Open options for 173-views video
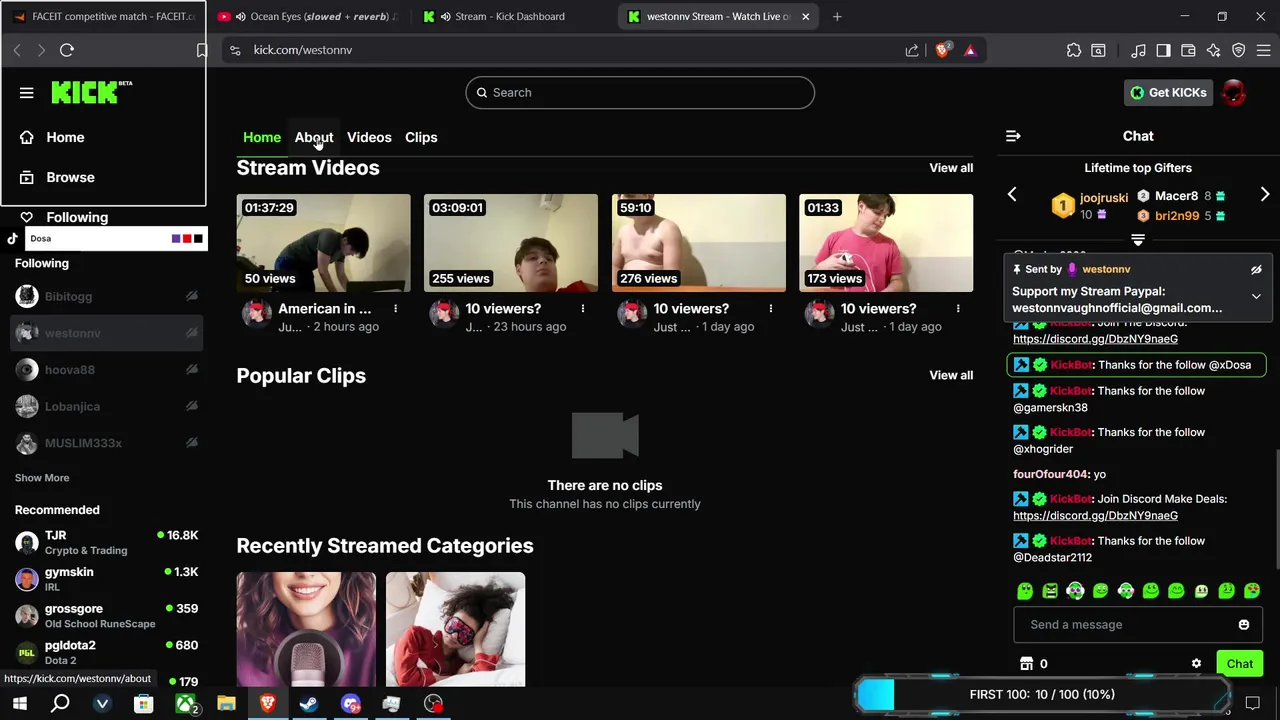This screenshot has height=720, width=1280. pos(958,309)
